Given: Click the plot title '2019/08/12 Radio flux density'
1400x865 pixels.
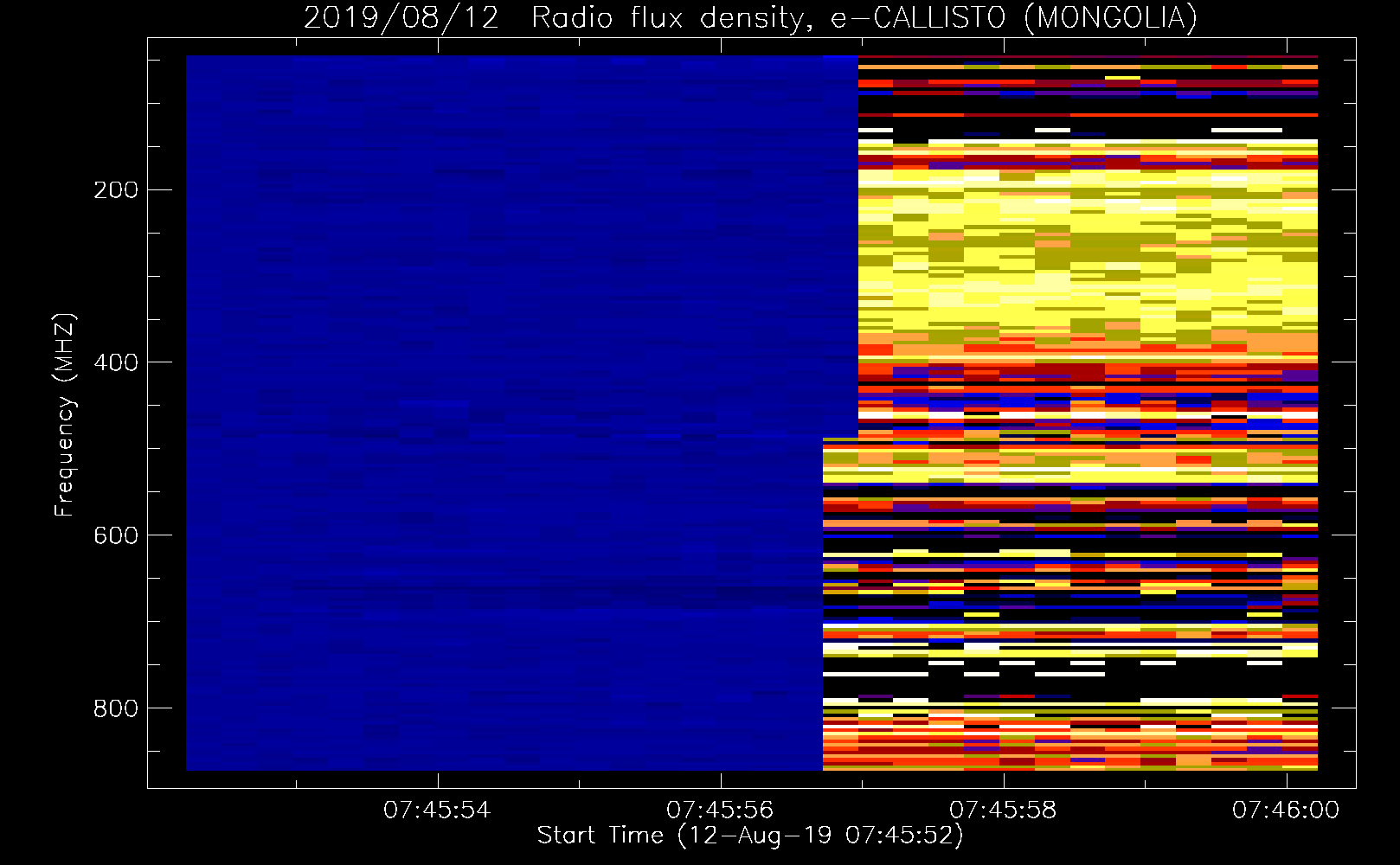Looking at the screenshot, I should [750, 17].
